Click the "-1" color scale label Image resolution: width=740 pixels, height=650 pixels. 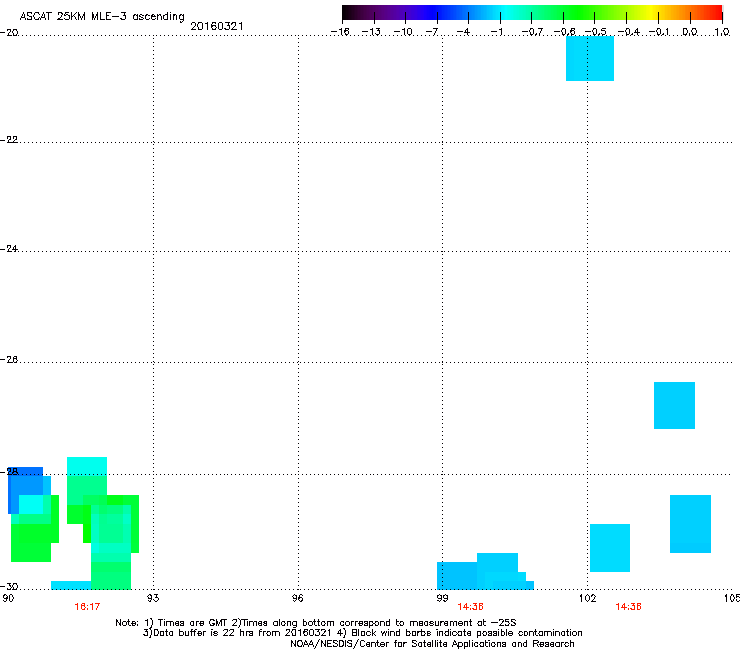point(496,32)
